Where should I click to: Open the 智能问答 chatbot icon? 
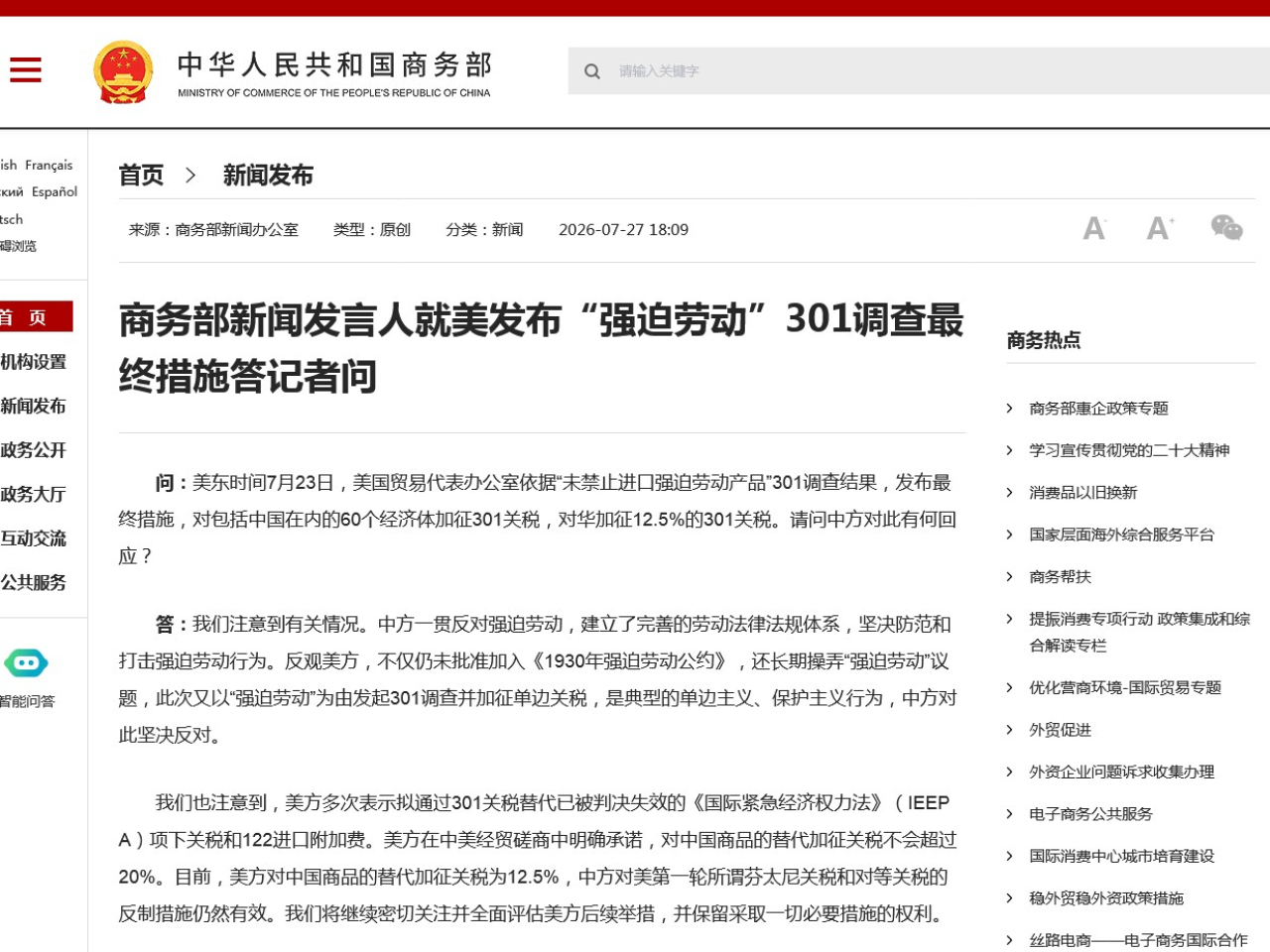click(26, 662)
